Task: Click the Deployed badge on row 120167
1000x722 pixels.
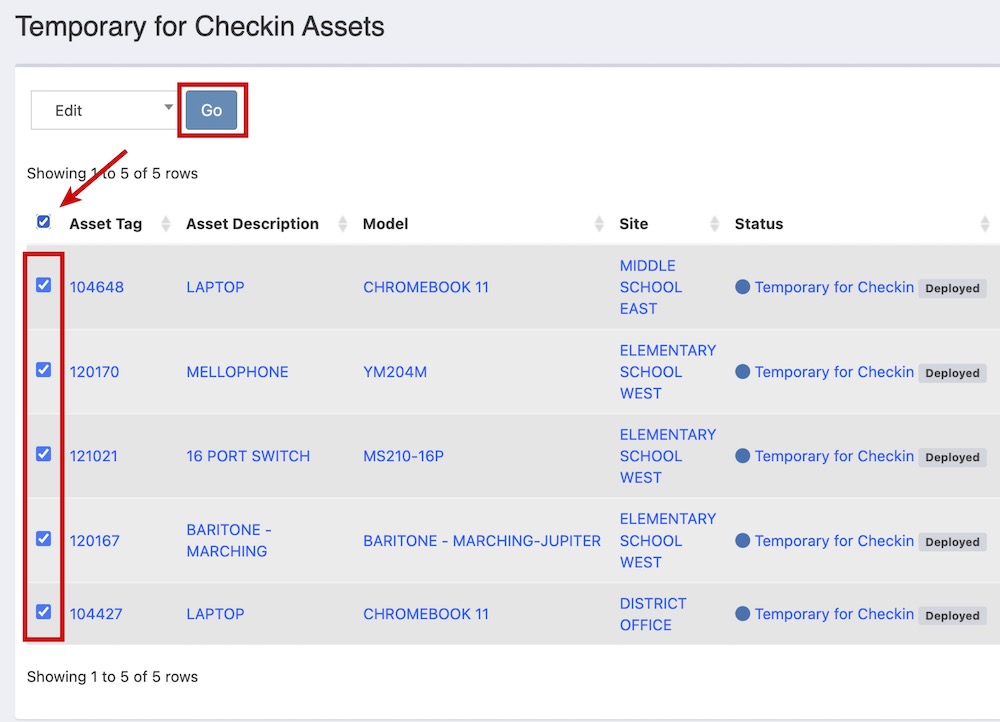Action: click(952, 542)
